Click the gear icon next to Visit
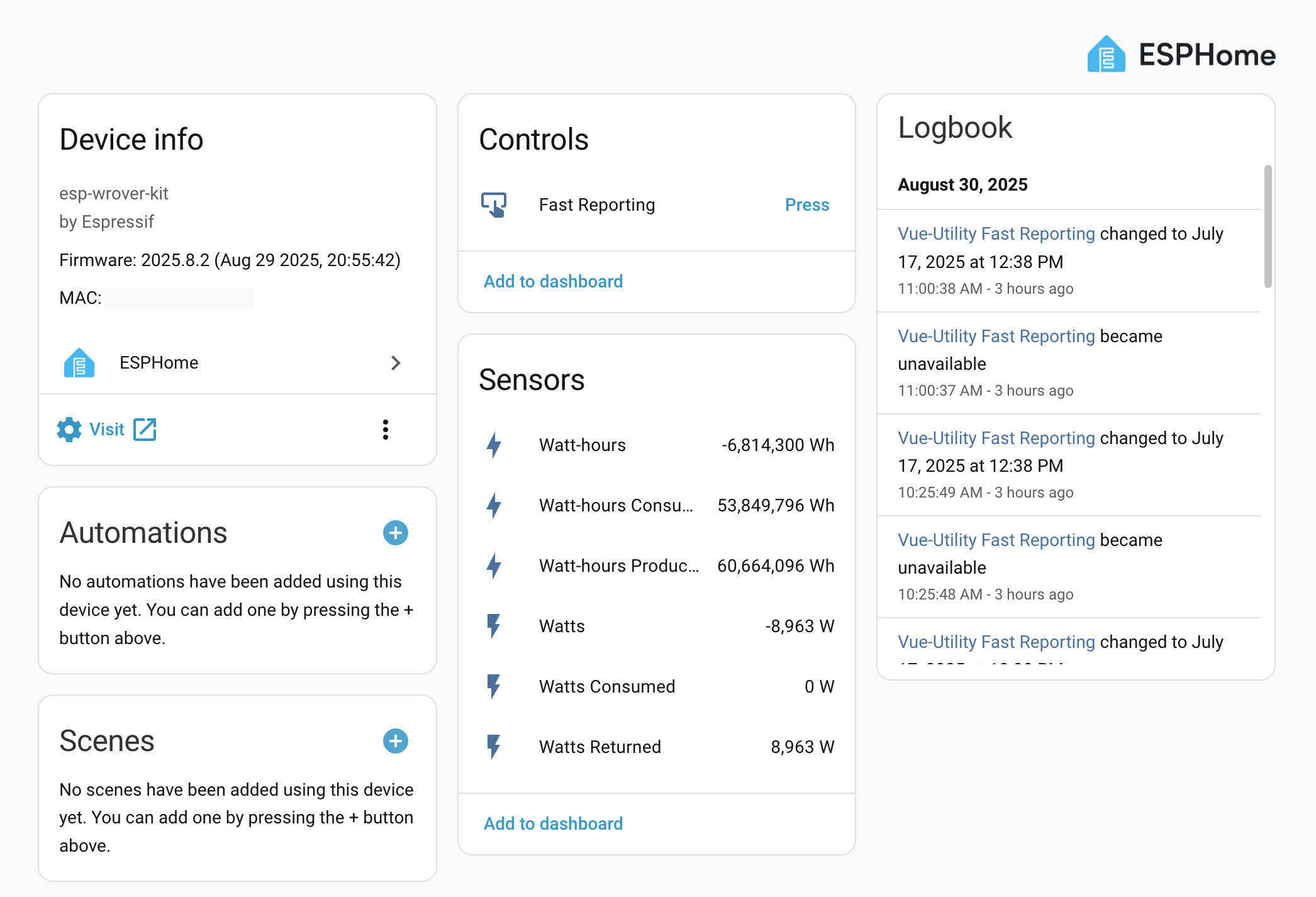Screen dimensions: 1316x897 (x=69, y=430)
